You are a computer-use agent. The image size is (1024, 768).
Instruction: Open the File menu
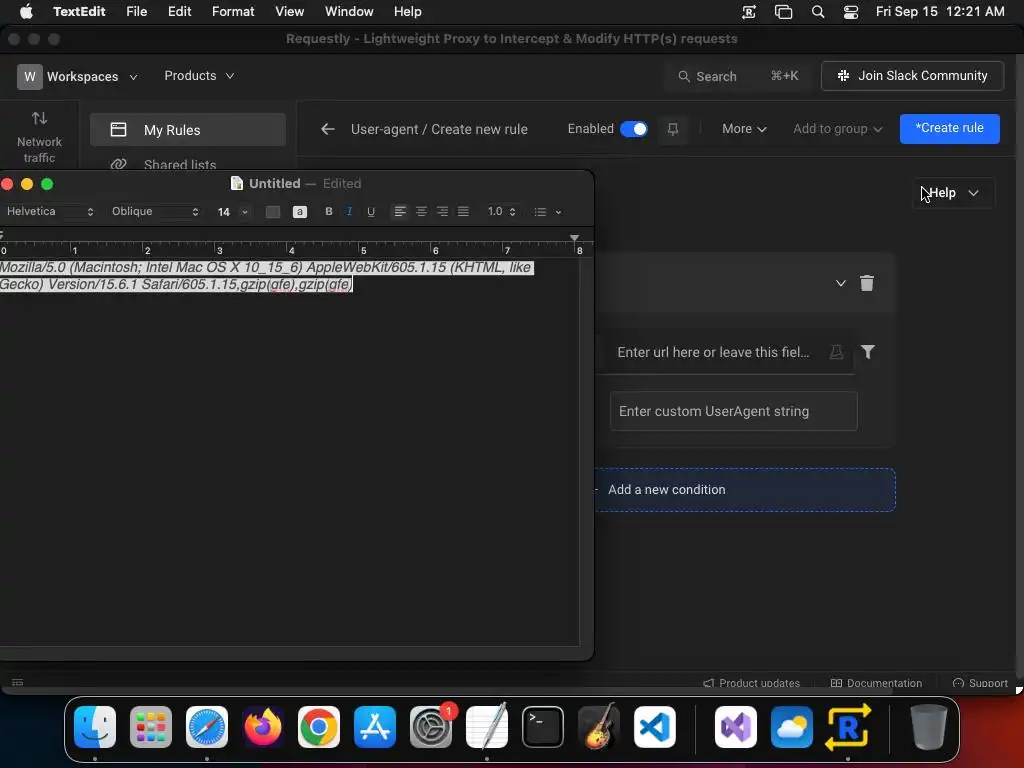[136, 12]
